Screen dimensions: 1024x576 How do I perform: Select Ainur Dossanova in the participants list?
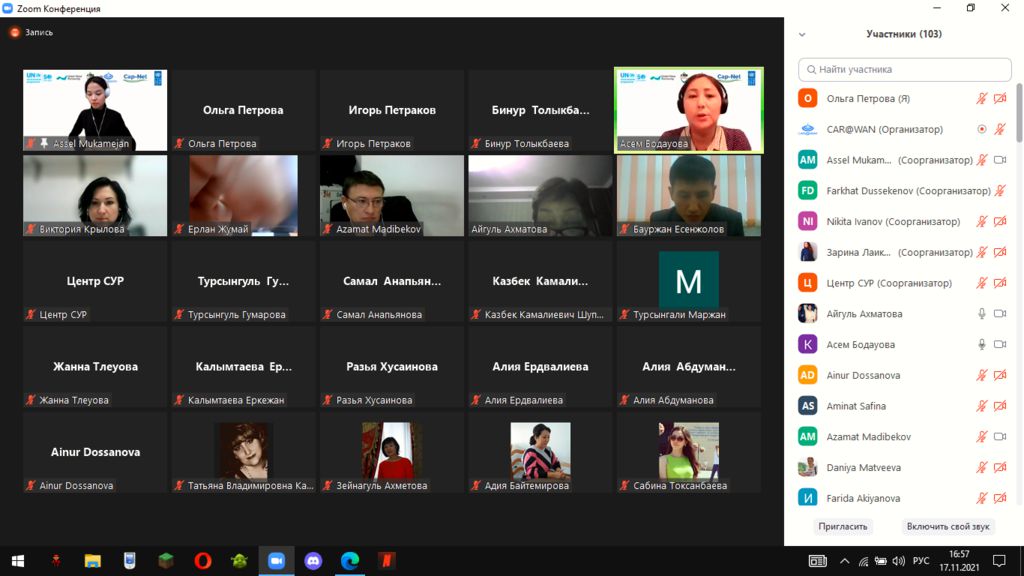[x=862, y=376]
